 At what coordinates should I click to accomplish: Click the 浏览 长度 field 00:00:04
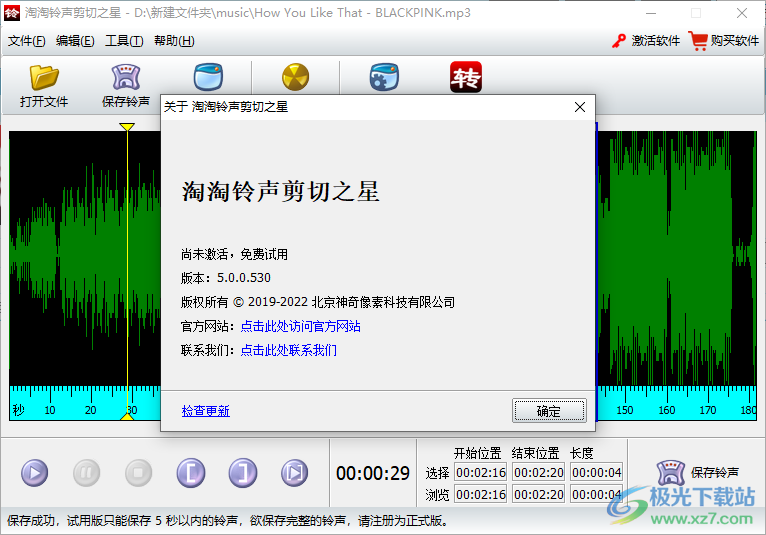tap(596, 494)
